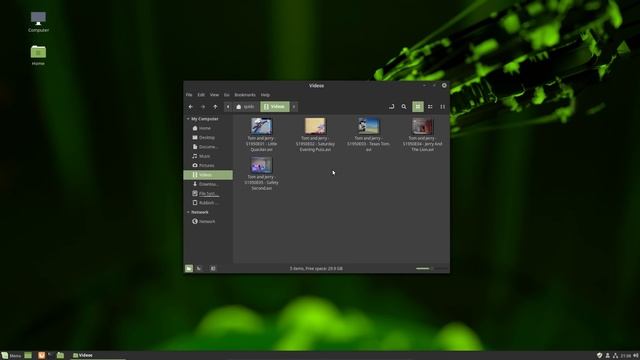Viewport: 640px width, 360px height.
Task: Open the volume tray icon
Action: click(636, 356)
